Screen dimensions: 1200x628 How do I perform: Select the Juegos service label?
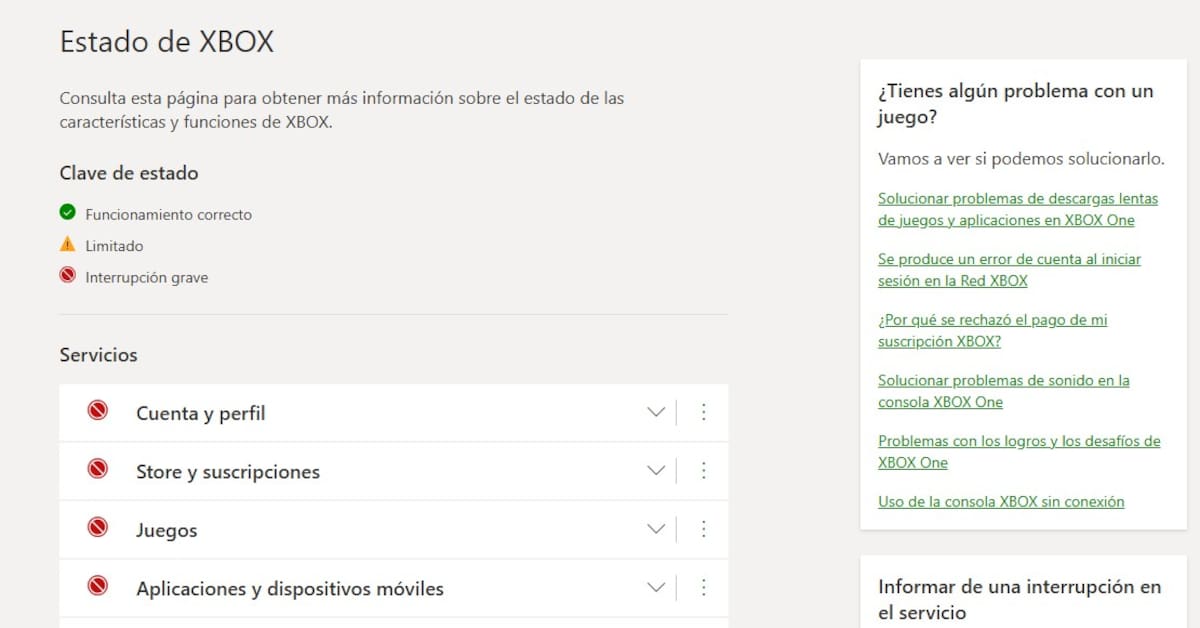(167, 531)
